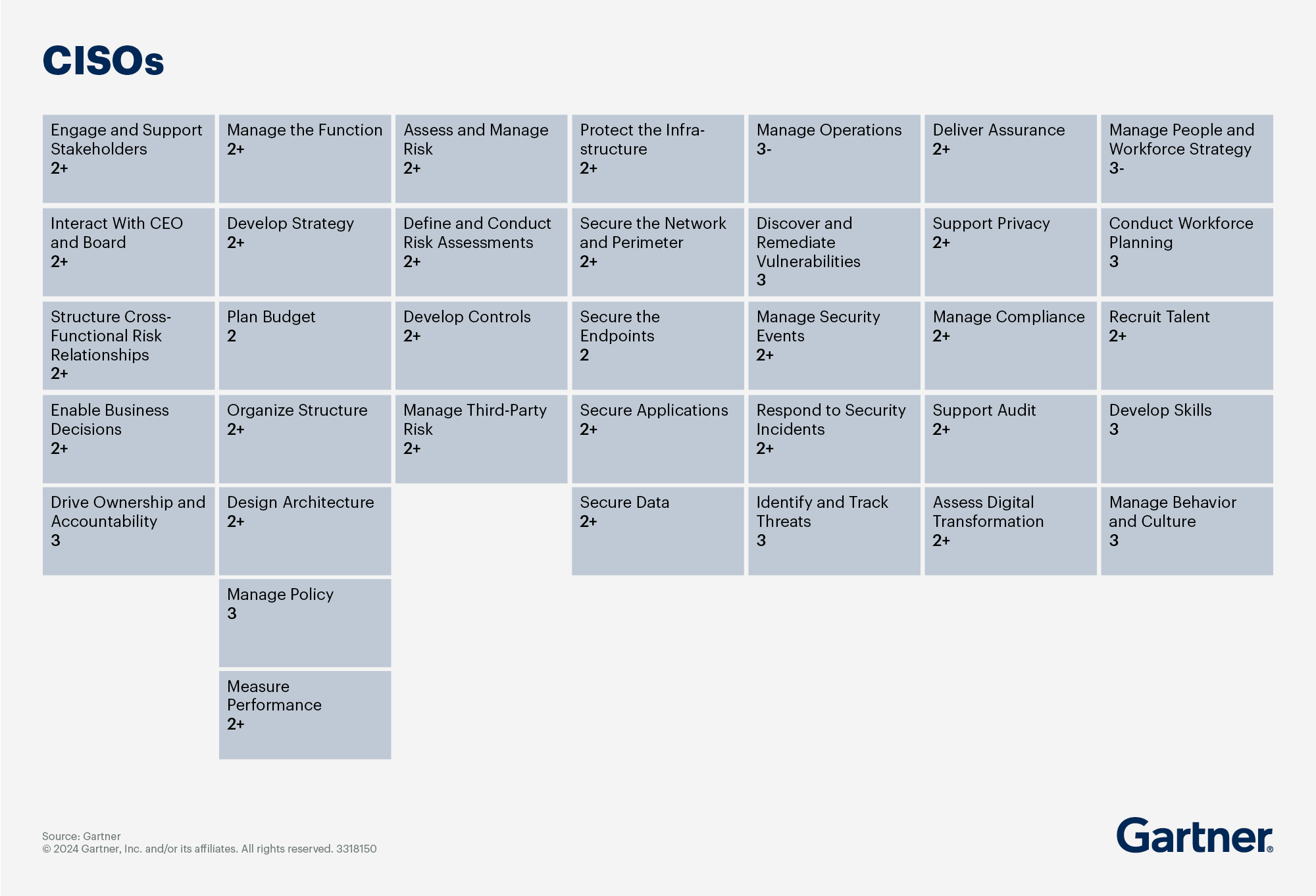Click the Gartner logo
Viewport: 1316px width, 896px height.
point(1194,835)
